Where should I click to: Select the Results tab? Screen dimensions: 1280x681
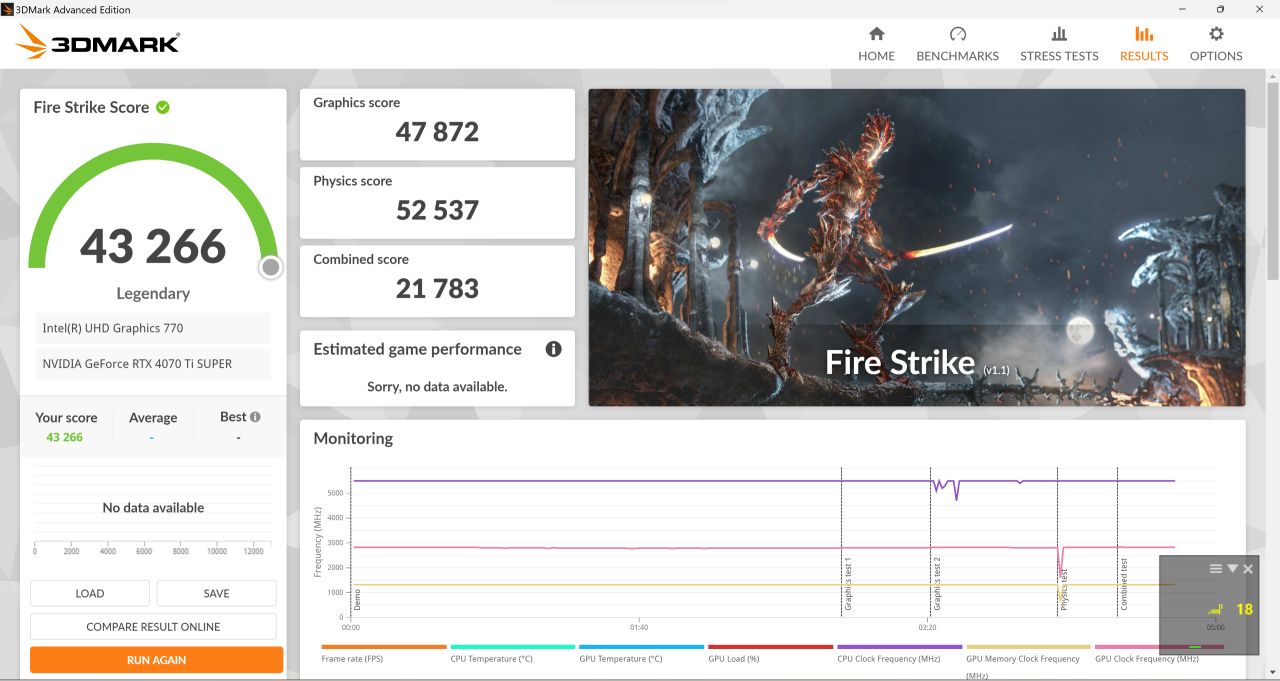click(x=1144, y=44)
